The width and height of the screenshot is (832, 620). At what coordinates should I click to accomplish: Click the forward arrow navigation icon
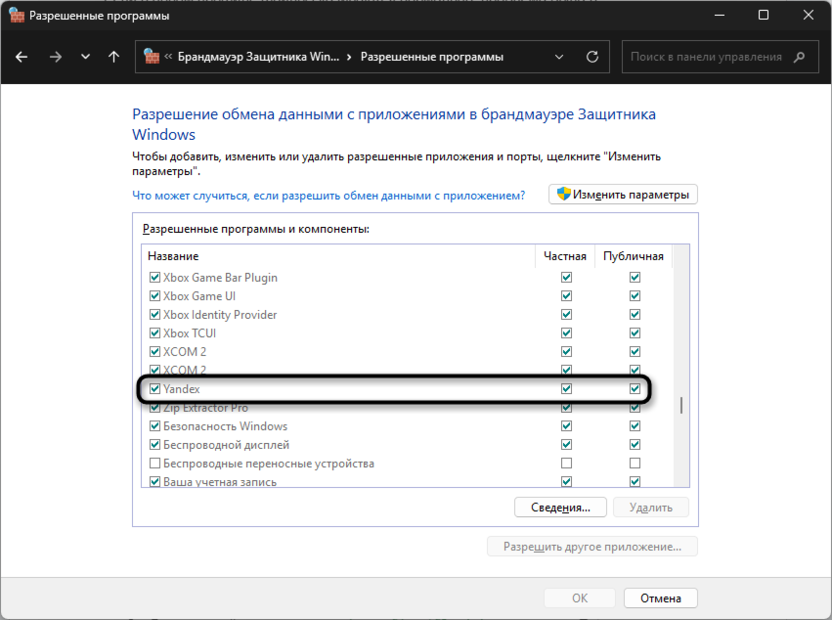(55, 57)
